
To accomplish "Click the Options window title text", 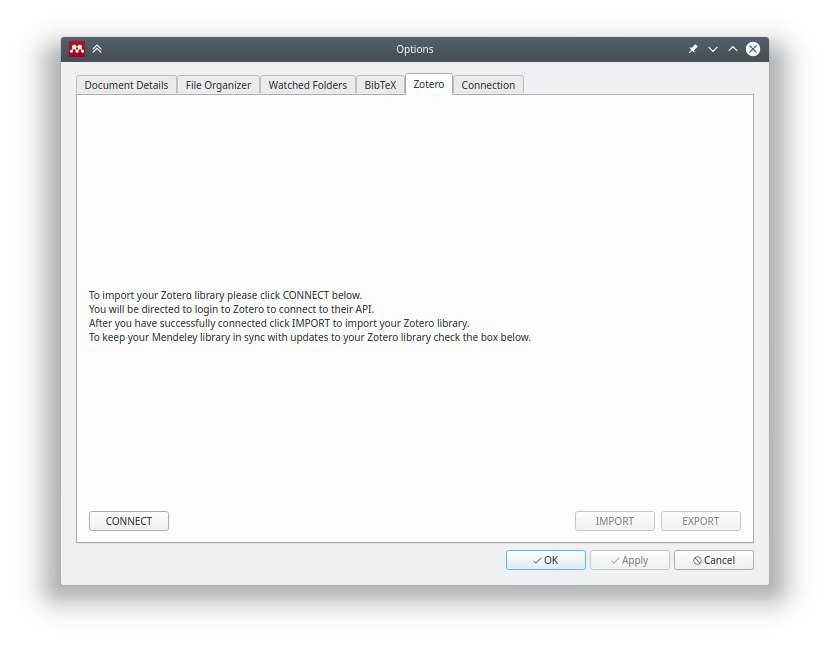I will [414, 49].
